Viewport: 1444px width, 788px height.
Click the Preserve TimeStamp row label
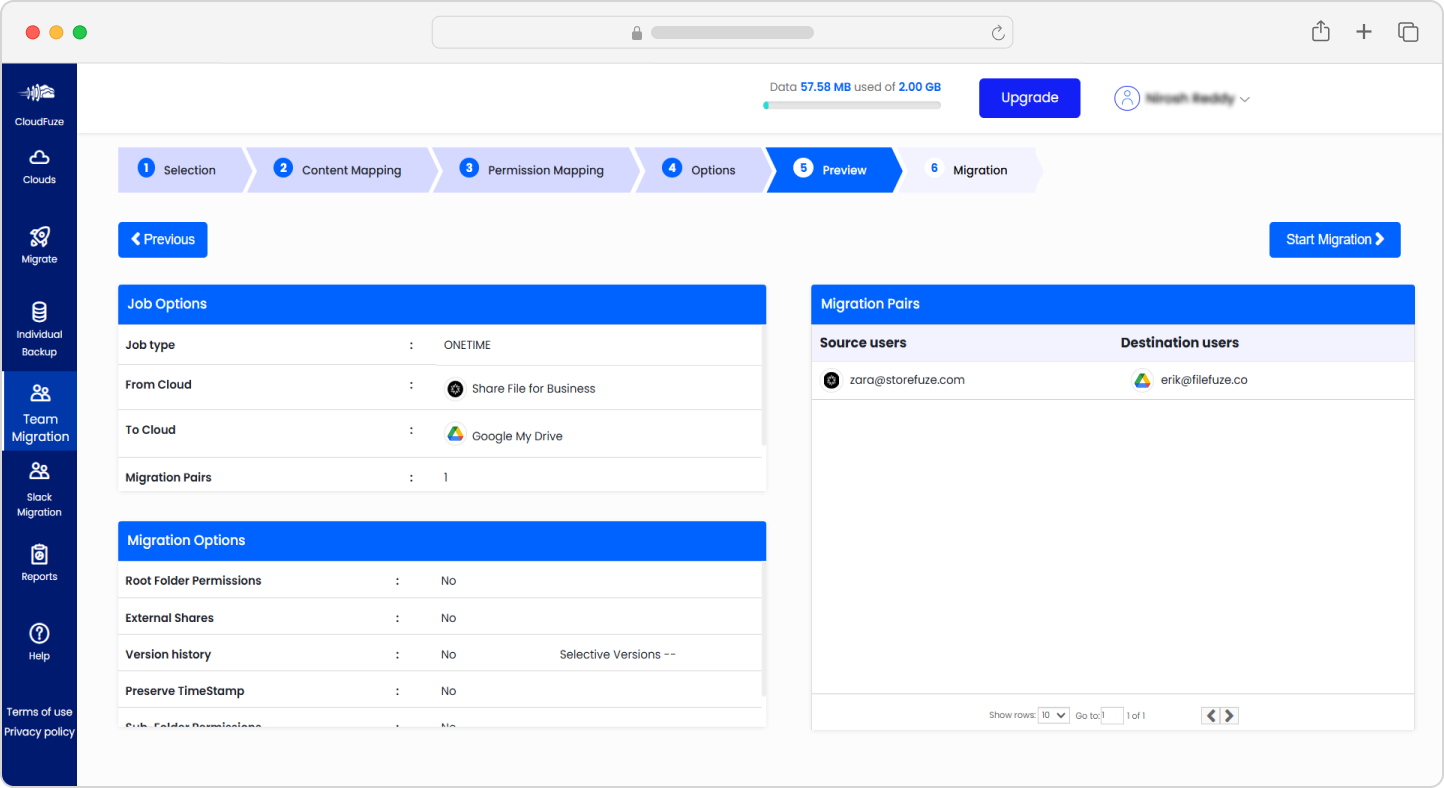tap(185, 691)
